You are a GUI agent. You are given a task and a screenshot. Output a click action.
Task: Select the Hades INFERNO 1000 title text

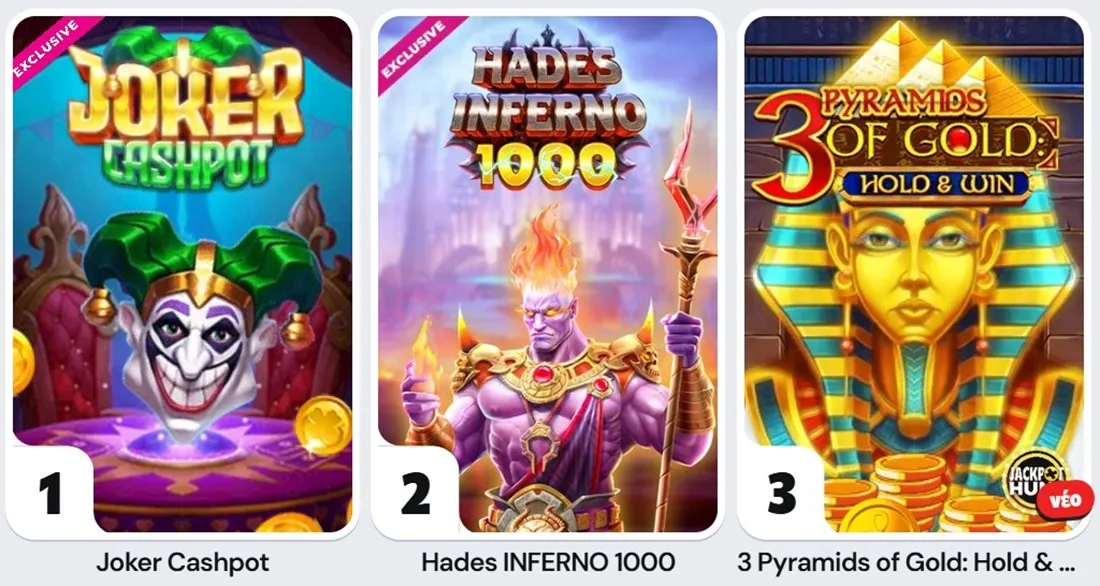coord(548,562)
